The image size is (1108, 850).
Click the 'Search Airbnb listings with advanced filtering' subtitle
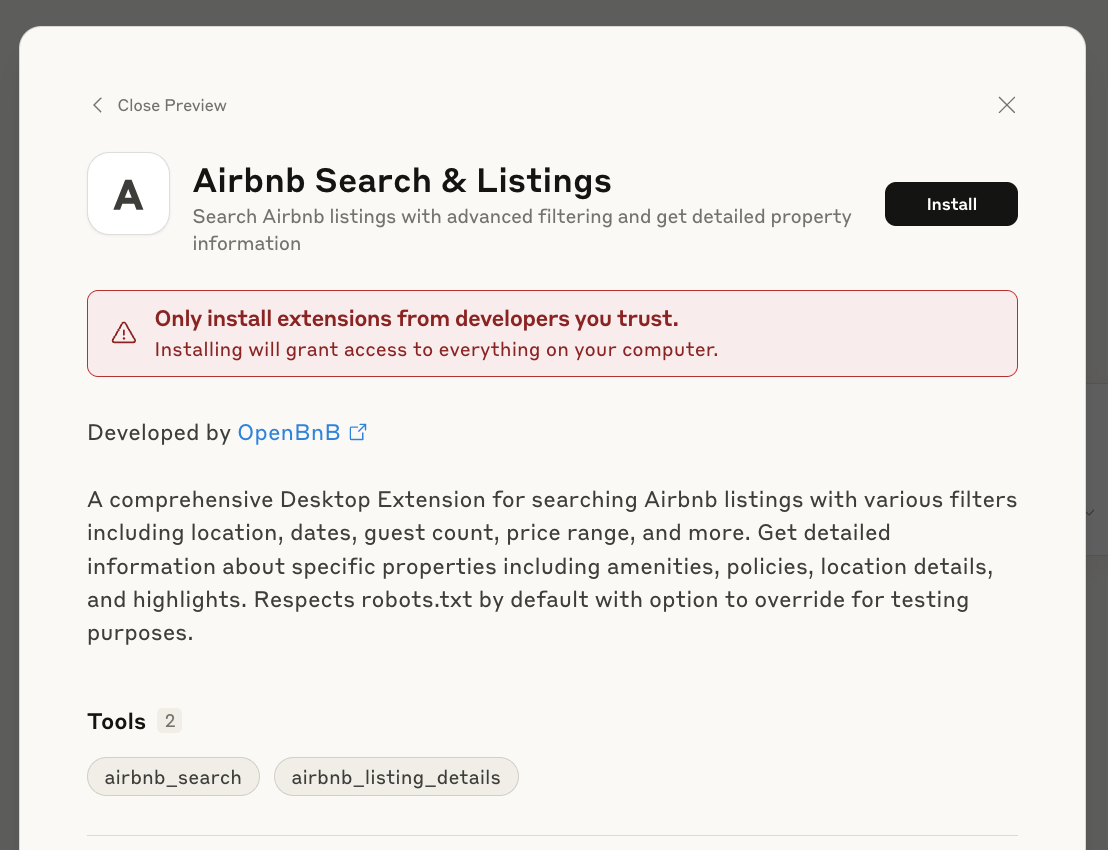522,230
